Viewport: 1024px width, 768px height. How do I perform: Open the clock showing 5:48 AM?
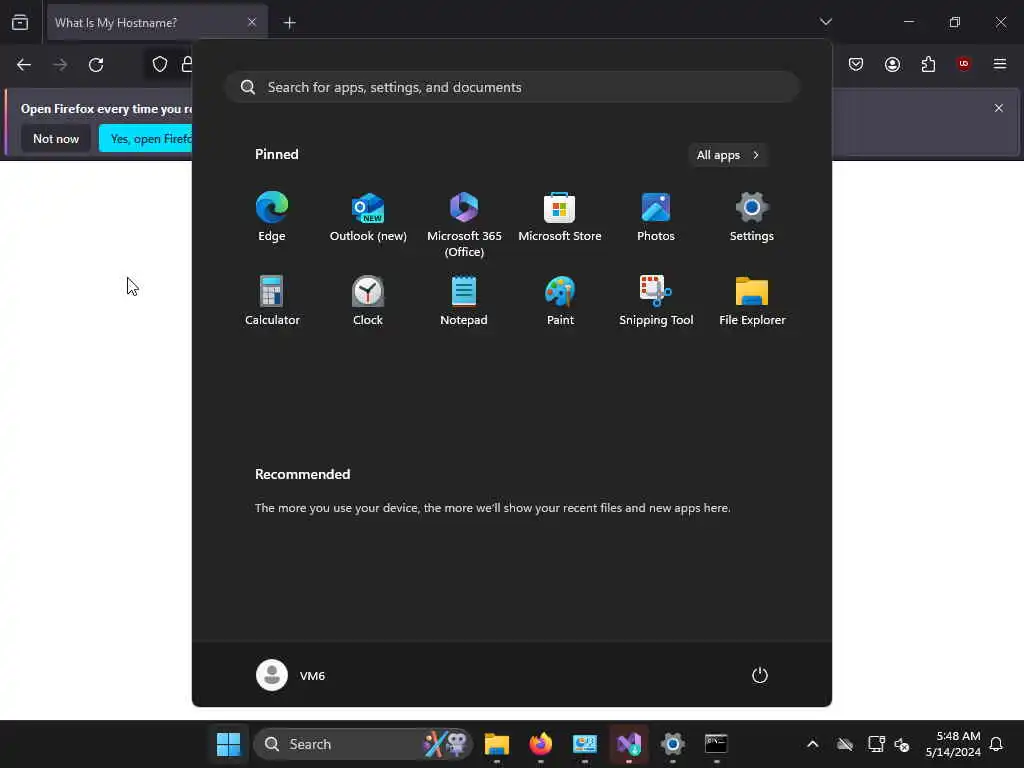[953, 744]
